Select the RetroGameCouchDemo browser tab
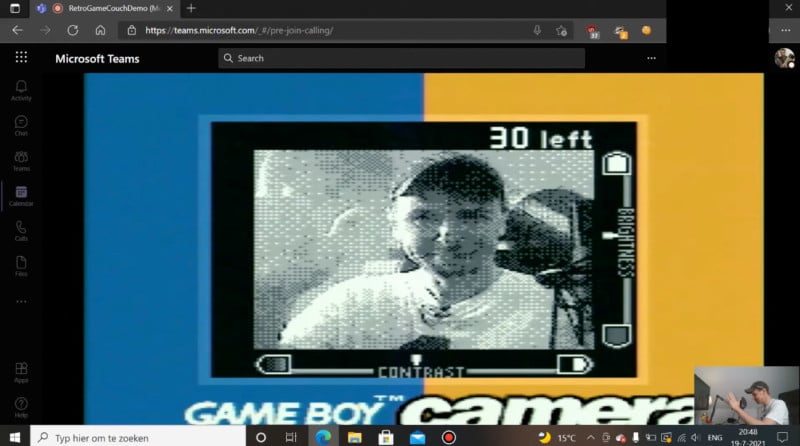800x446 pixels. click(x=106, y=9)
